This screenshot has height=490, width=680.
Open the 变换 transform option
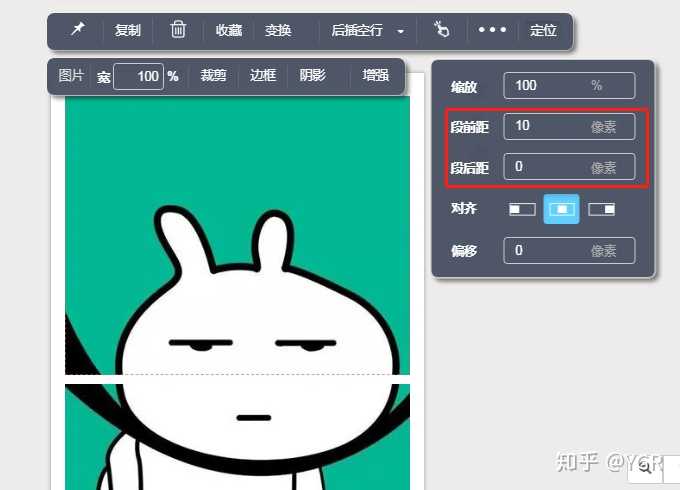pos(278,30)
